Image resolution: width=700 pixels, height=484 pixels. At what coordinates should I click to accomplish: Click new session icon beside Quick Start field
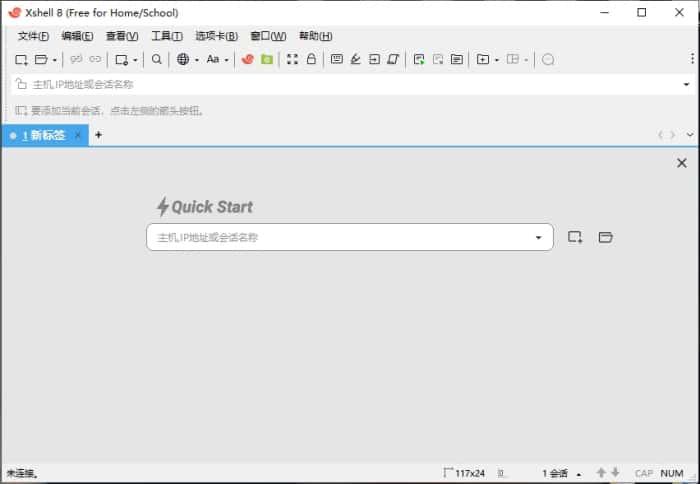[x=575, y=237]
